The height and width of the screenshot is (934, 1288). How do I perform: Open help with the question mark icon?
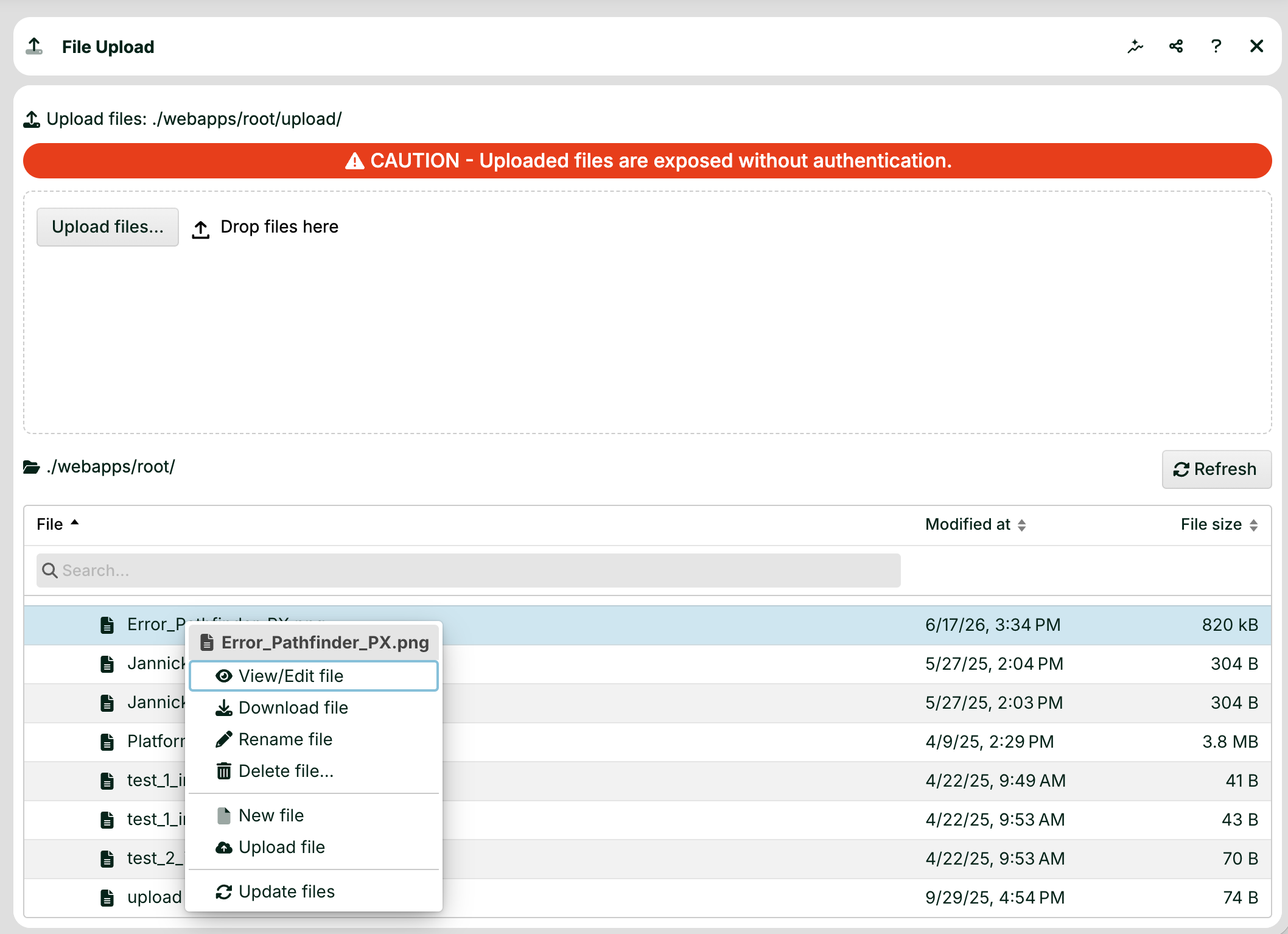coord(1216,46)
